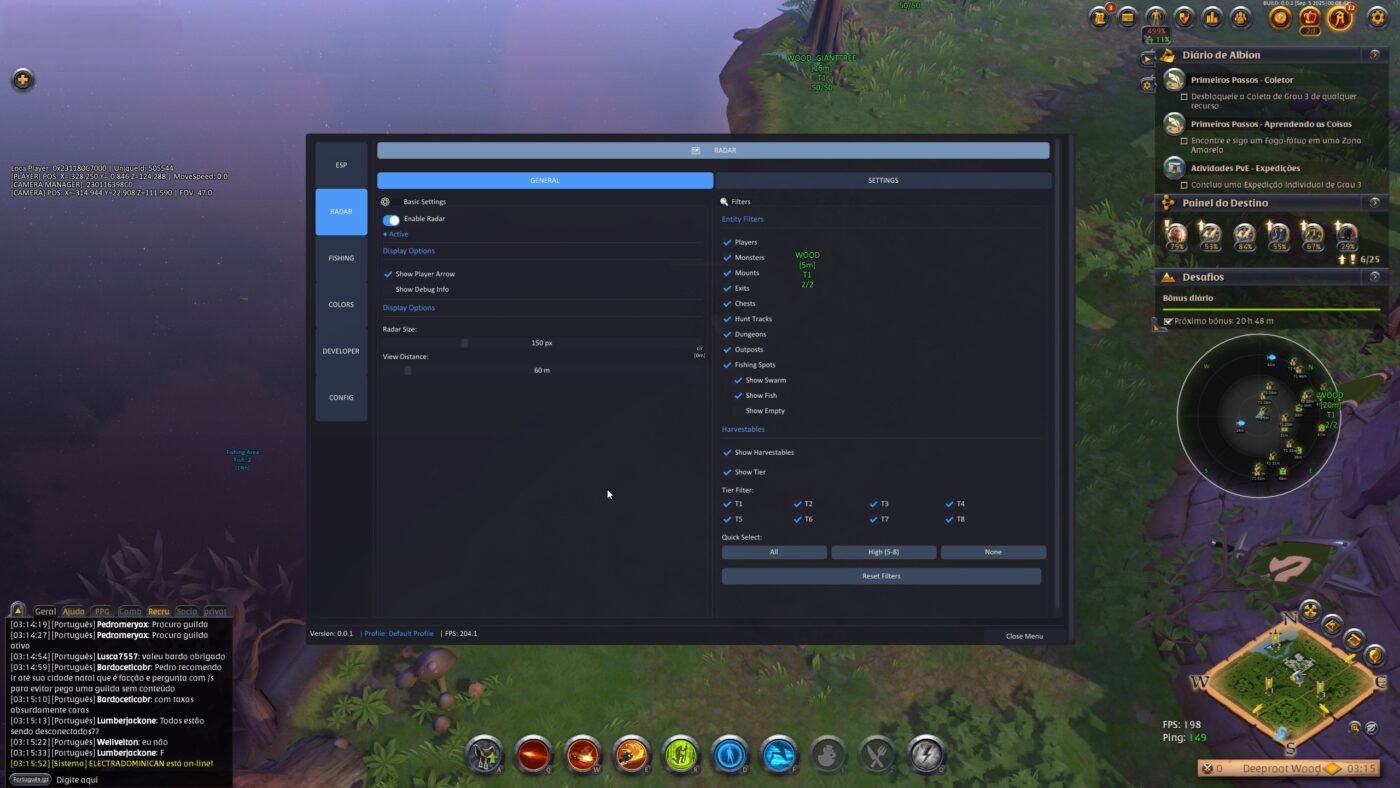
Task: Toggle the Enable Radar switch
Action: pos(391,219)
